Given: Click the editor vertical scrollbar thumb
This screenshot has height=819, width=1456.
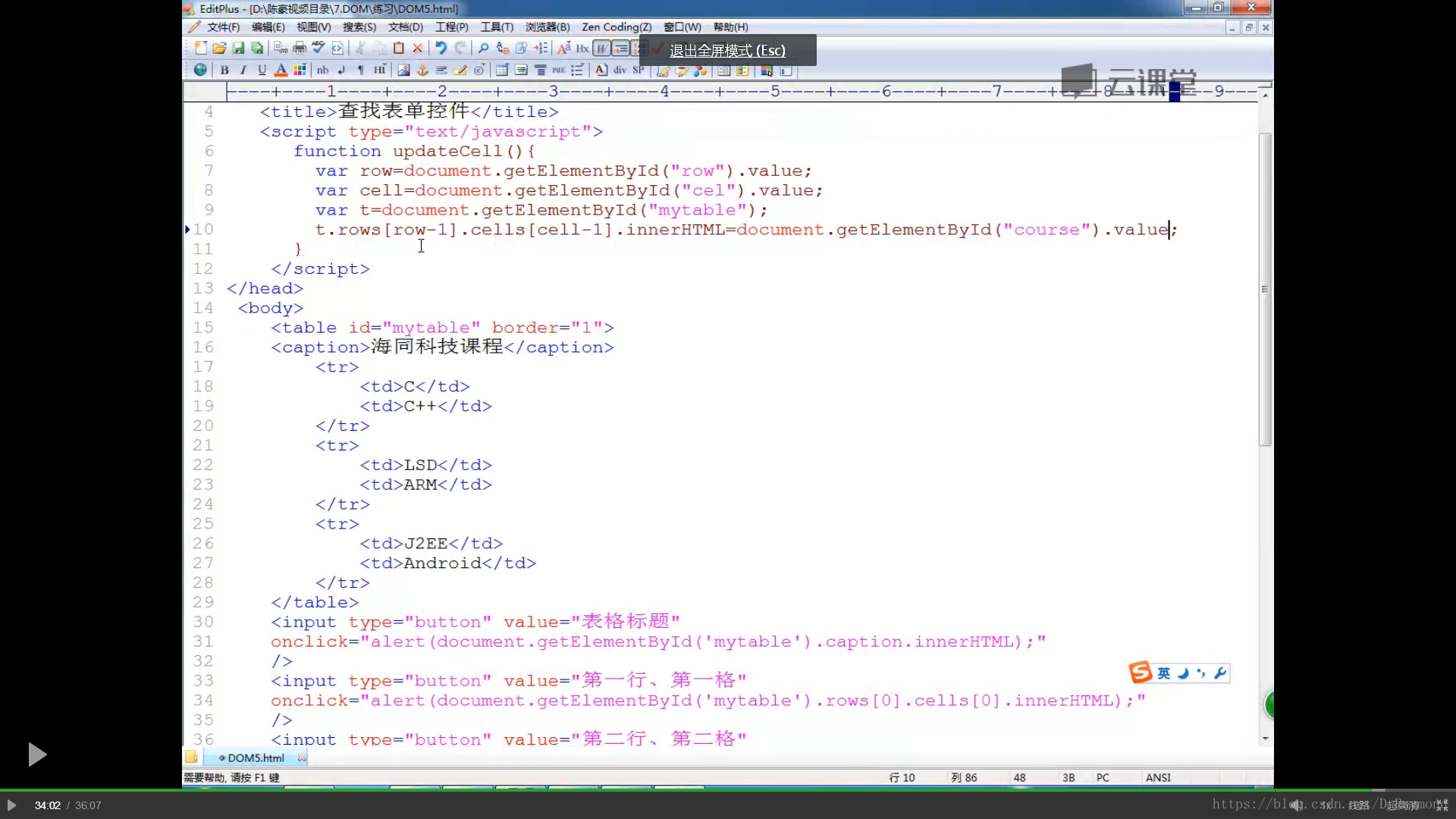Looking at the screenshot, I should pos(1264,289).
